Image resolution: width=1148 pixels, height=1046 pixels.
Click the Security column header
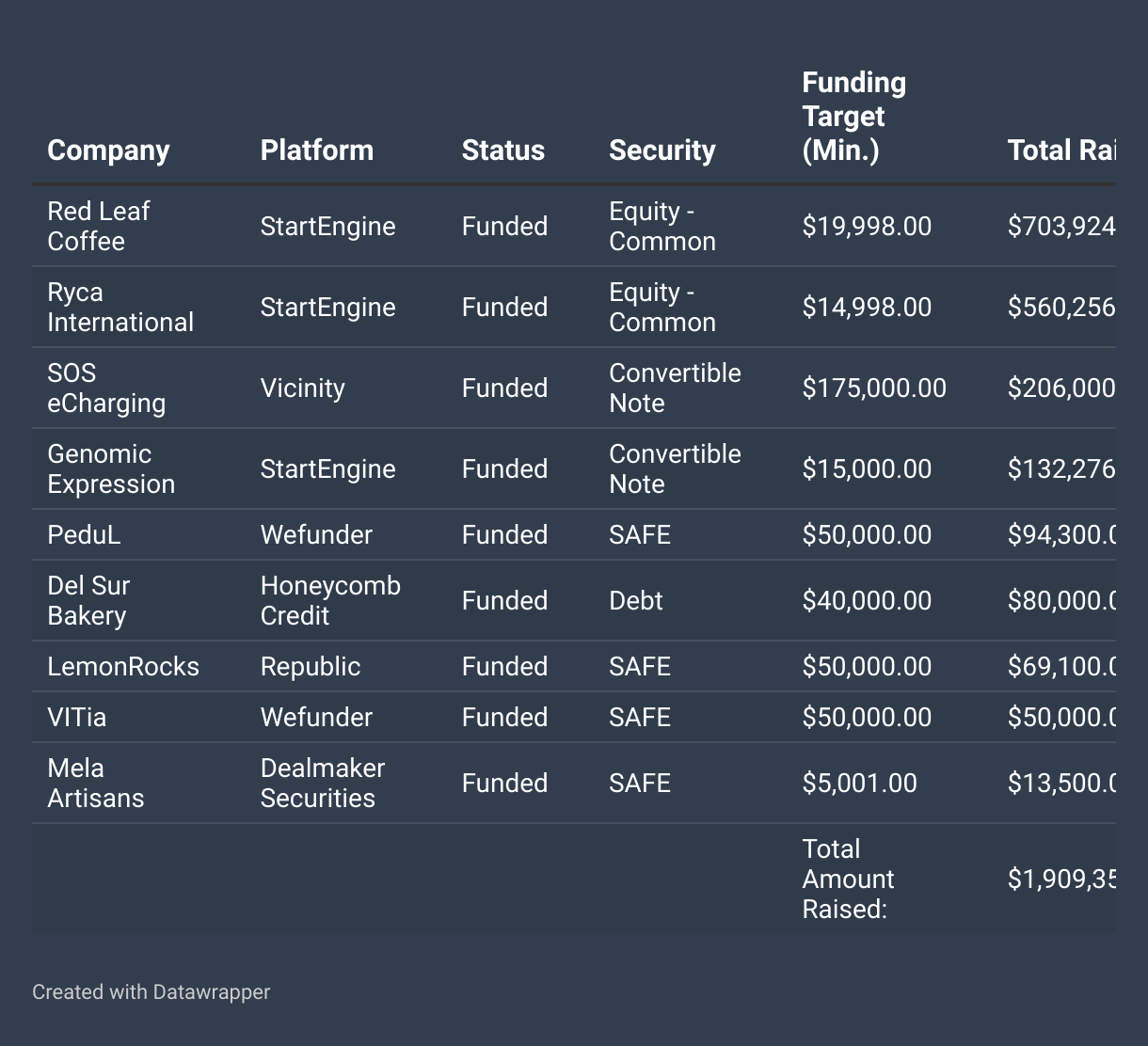662,151
